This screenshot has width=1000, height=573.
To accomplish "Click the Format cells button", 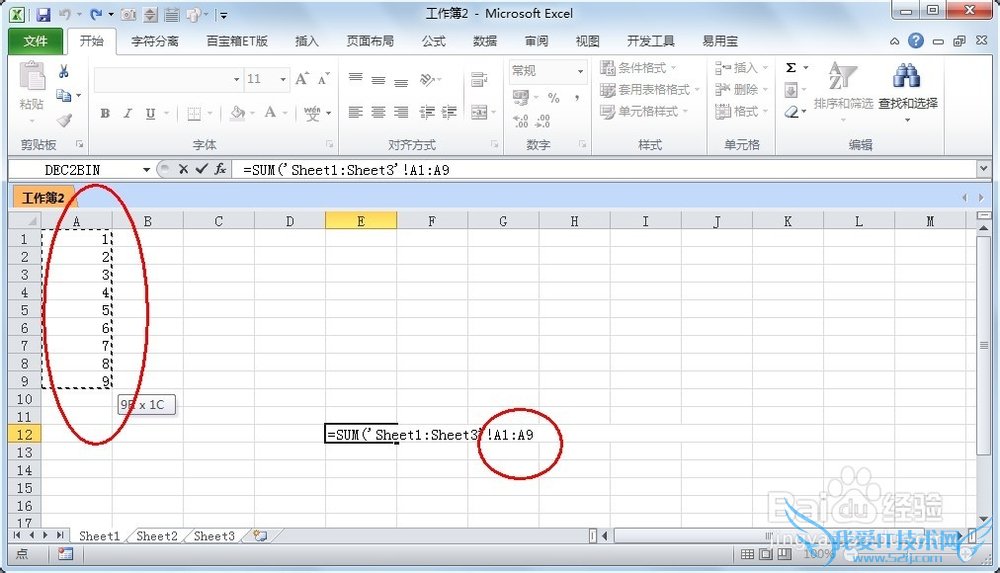I will click(742, 111).
